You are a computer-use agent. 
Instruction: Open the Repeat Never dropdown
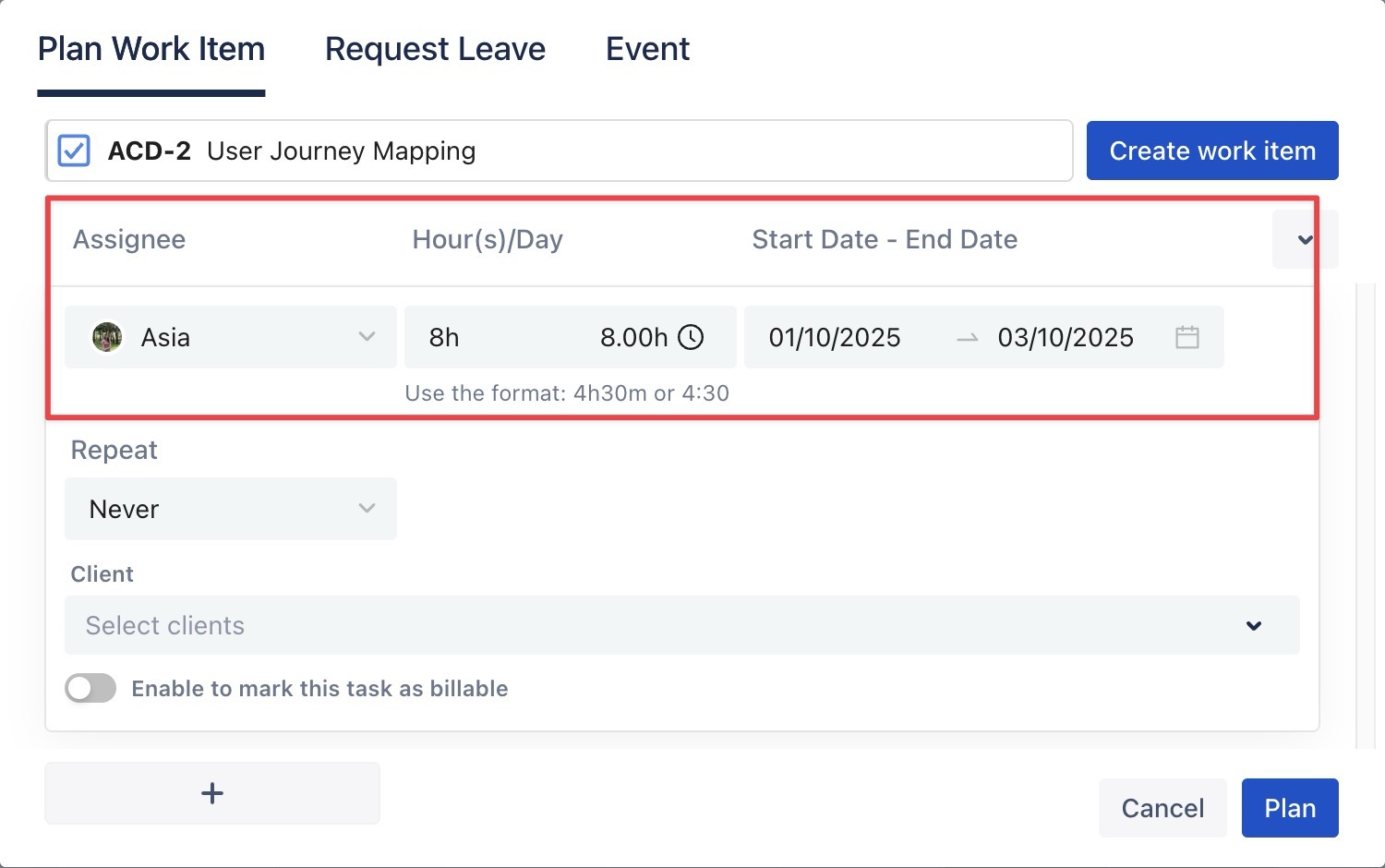231,509
